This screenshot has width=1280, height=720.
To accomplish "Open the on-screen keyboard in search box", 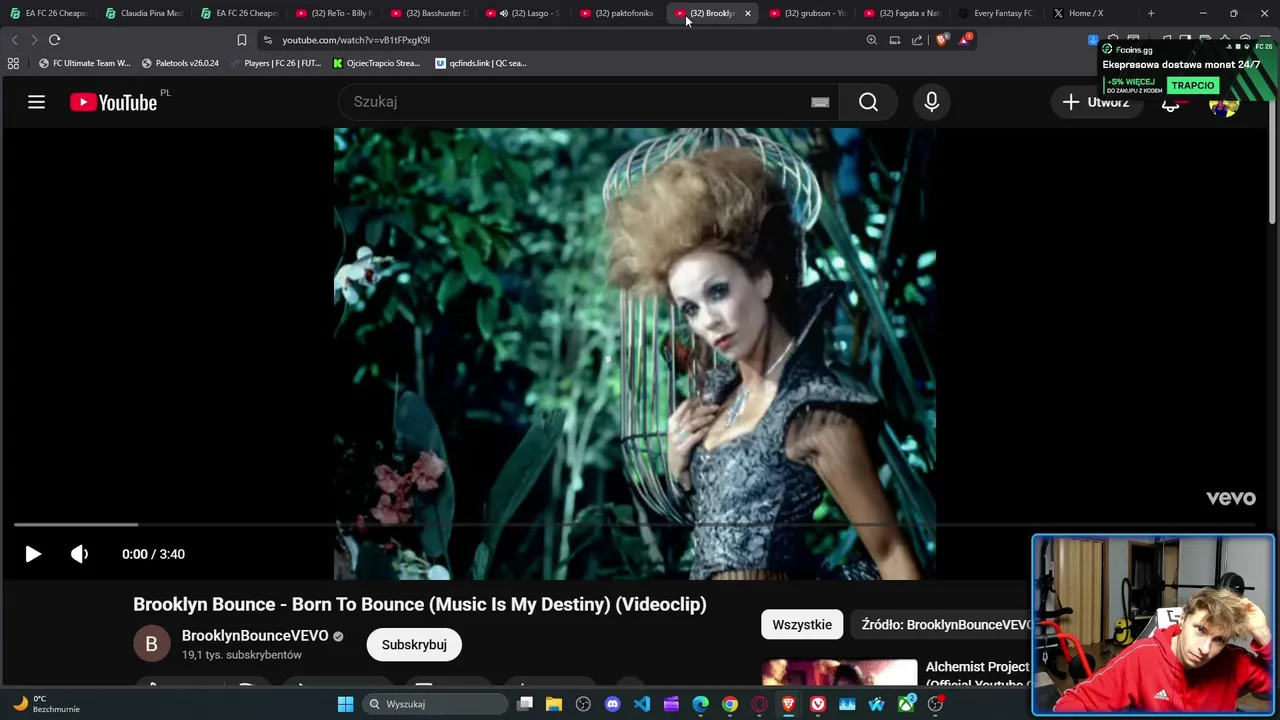I will [x=820, y=102].
